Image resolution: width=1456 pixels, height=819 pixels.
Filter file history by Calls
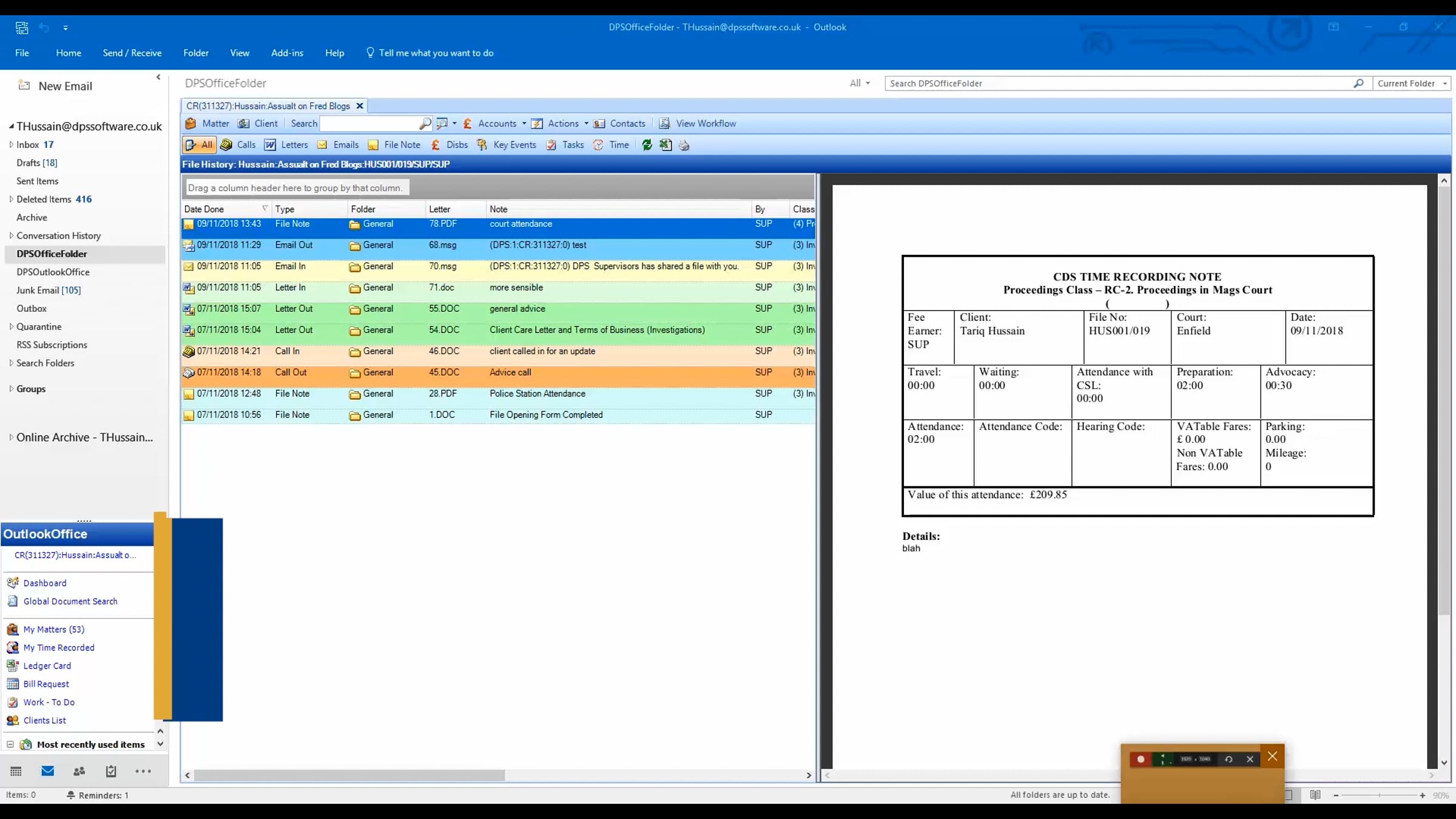point(238,145)
